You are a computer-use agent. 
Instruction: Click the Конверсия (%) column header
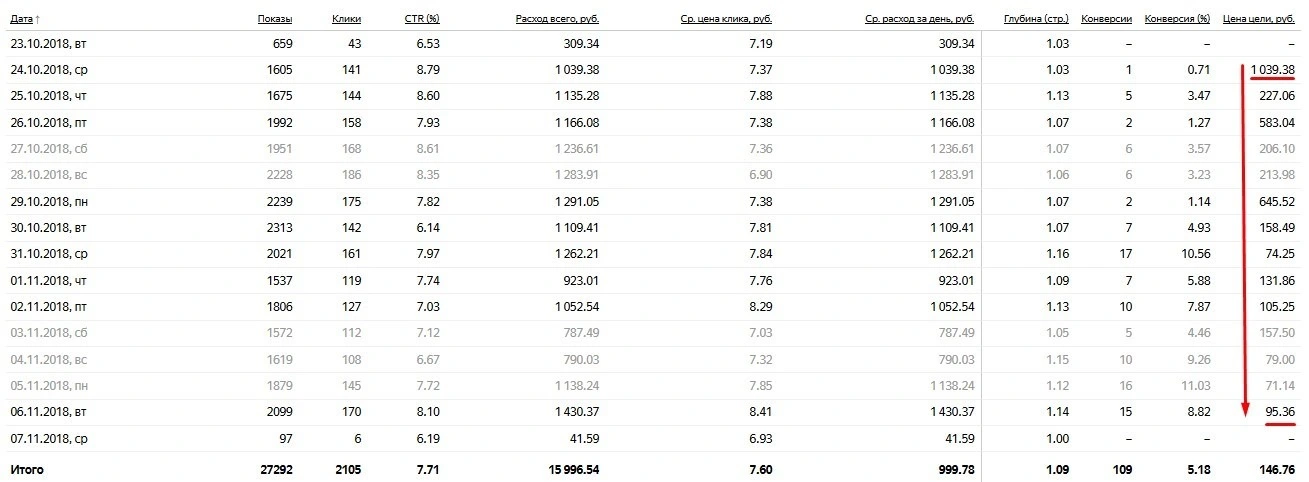pos(1177,18)
